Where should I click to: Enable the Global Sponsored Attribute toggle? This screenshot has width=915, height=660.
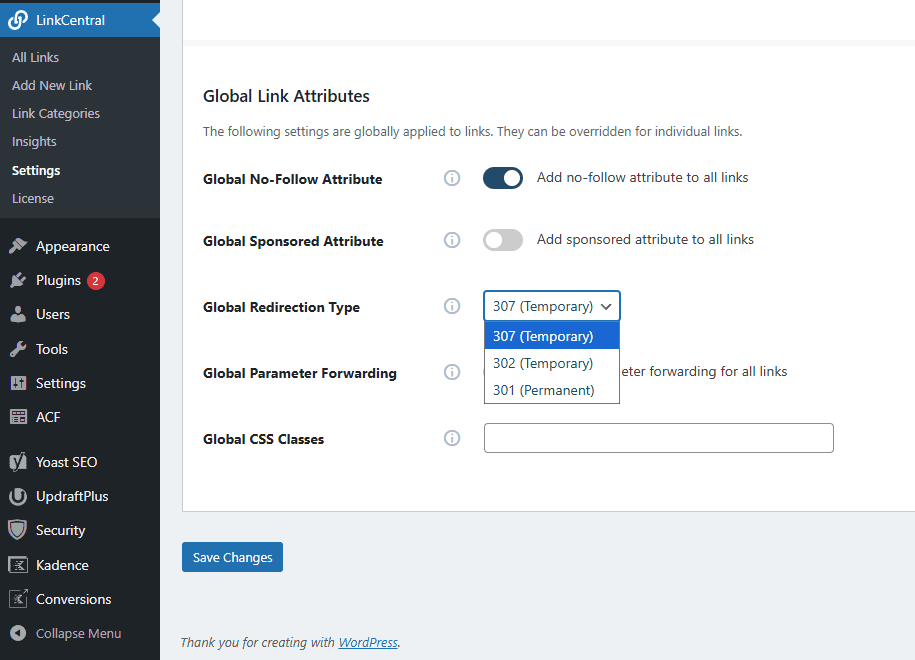(x=502, y=240)
